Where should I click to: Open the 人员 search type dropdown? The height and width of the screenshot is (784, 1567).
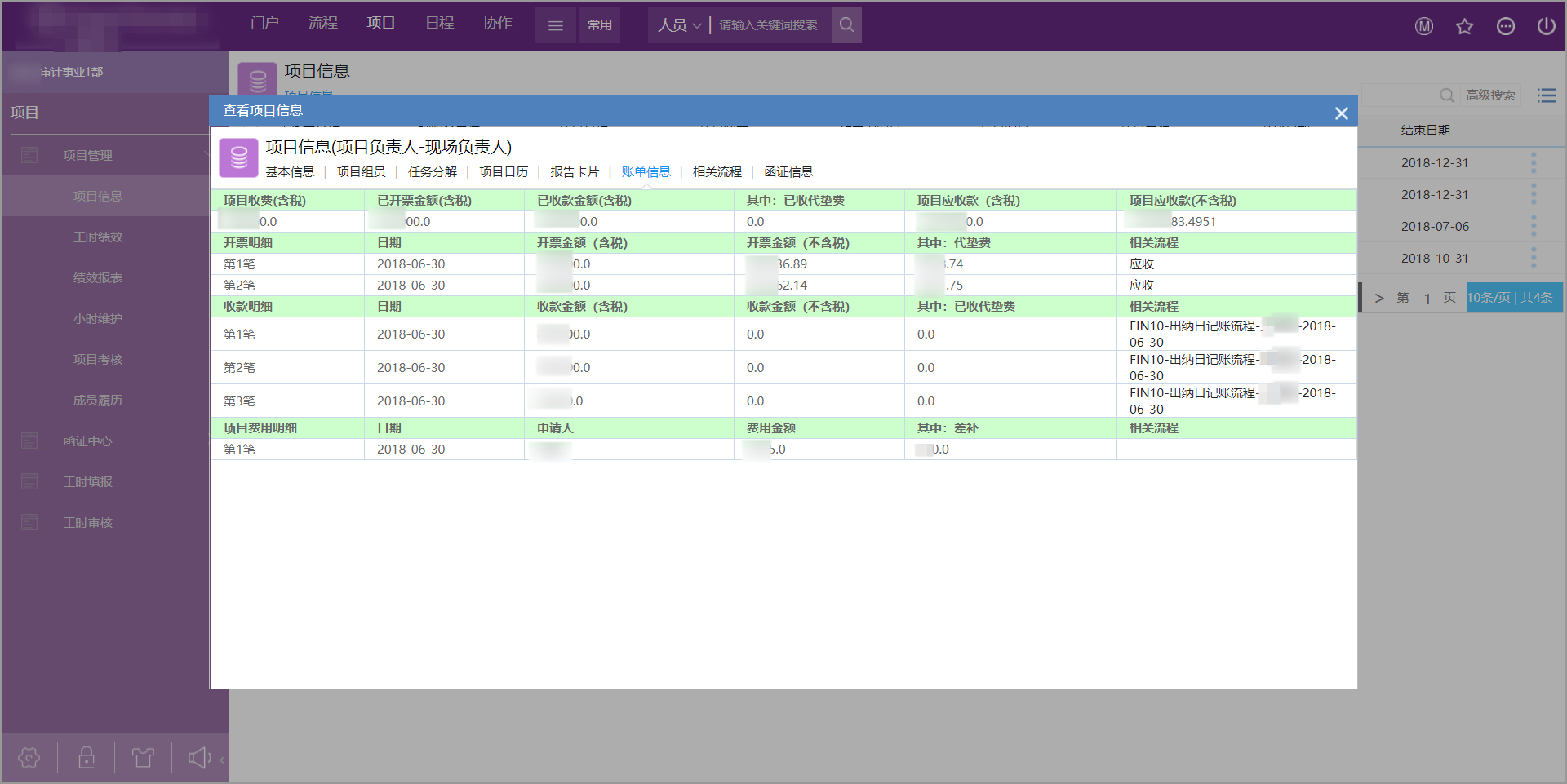680,25
